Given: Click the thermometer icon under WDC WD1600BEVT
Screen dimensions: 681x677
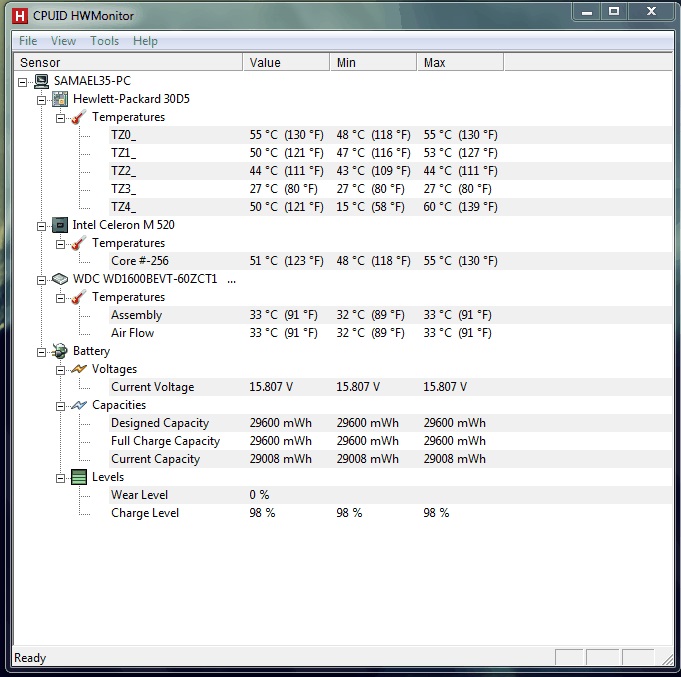Looking at the screenshot, I should tap(79, 297).
